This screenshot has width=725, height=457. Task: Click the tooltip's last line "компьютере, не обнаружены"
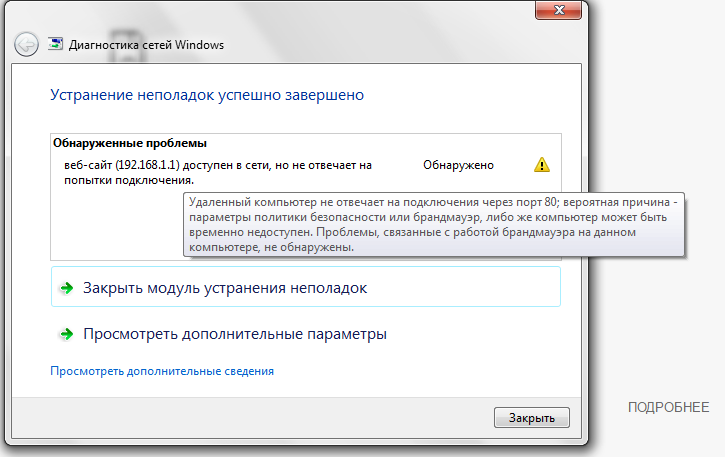click(270, 246)
